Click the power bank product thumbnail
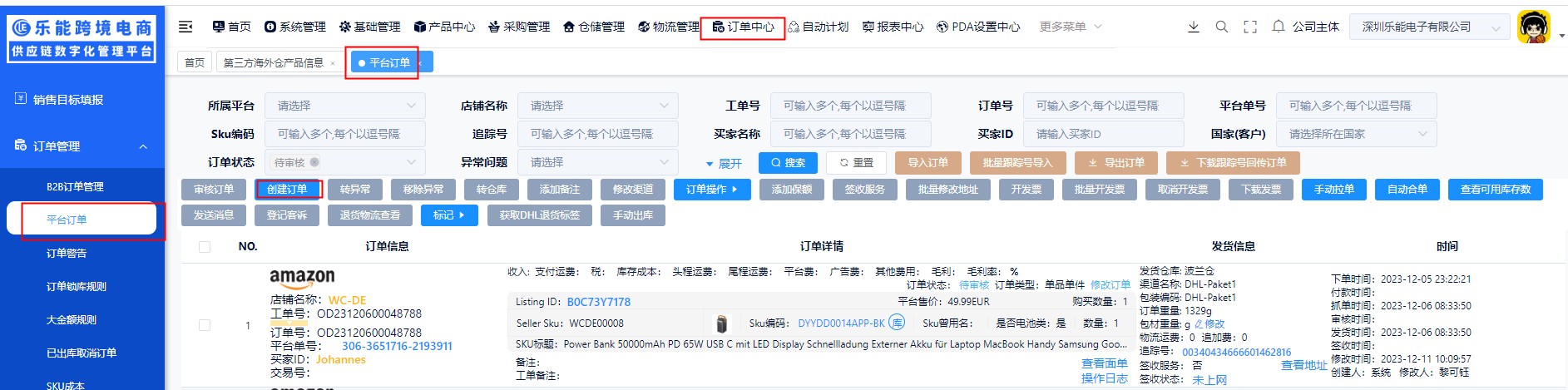This screenshot has width=1568, height=390. point(721,323)
